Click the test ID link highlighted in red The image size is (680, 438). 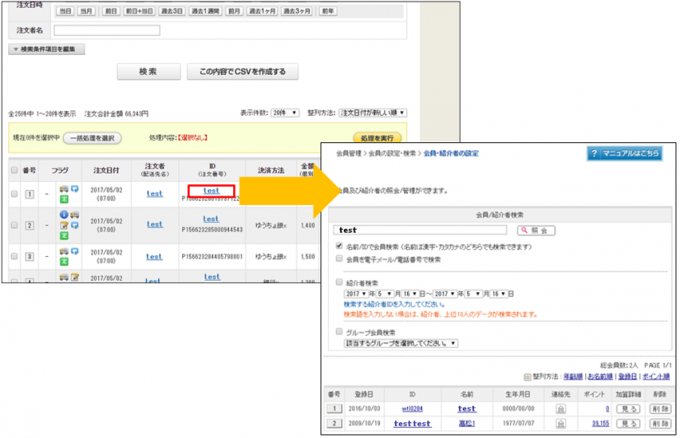coord(211,189)
